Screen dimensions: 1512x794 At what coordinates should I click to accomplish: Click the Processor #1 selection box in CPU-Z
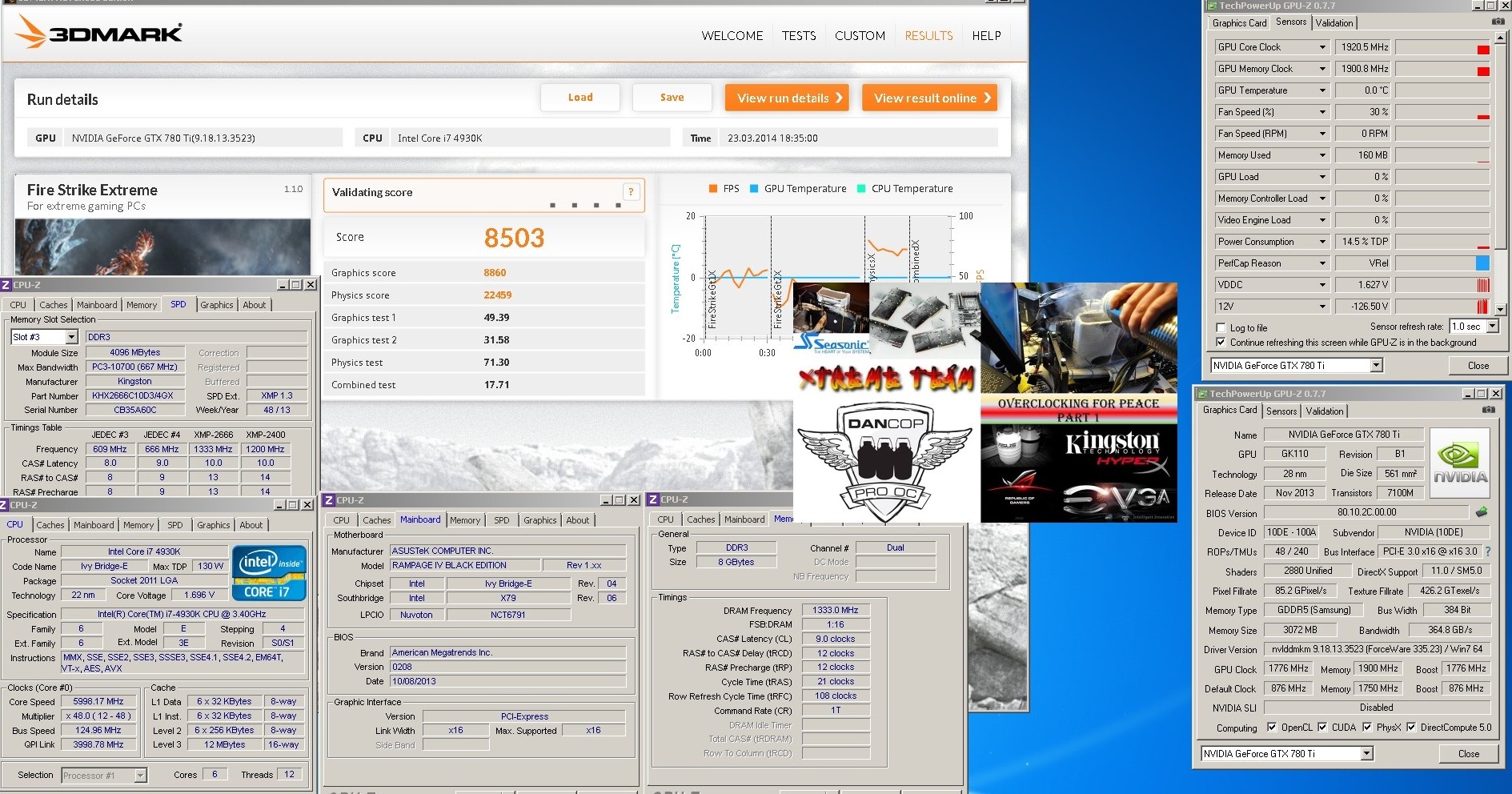[x=104, y=775]
